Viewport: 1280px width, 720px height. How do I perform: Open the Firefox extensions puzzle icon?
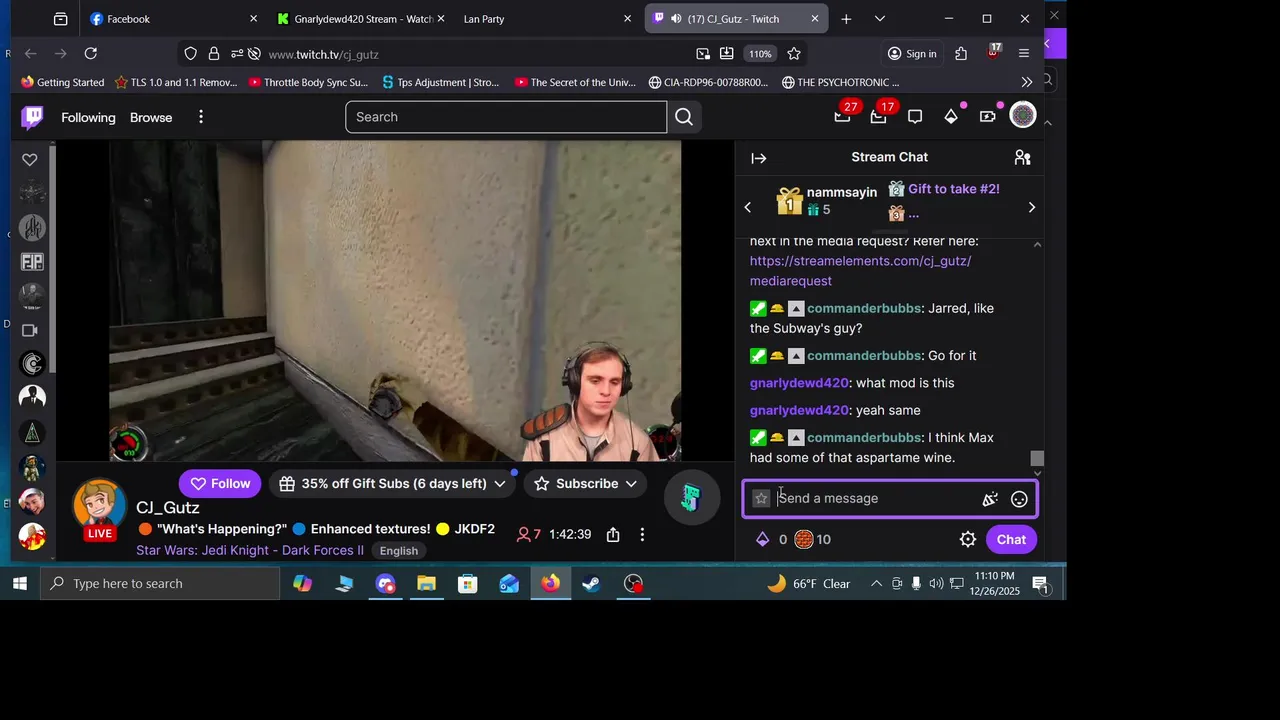(961, 54)
